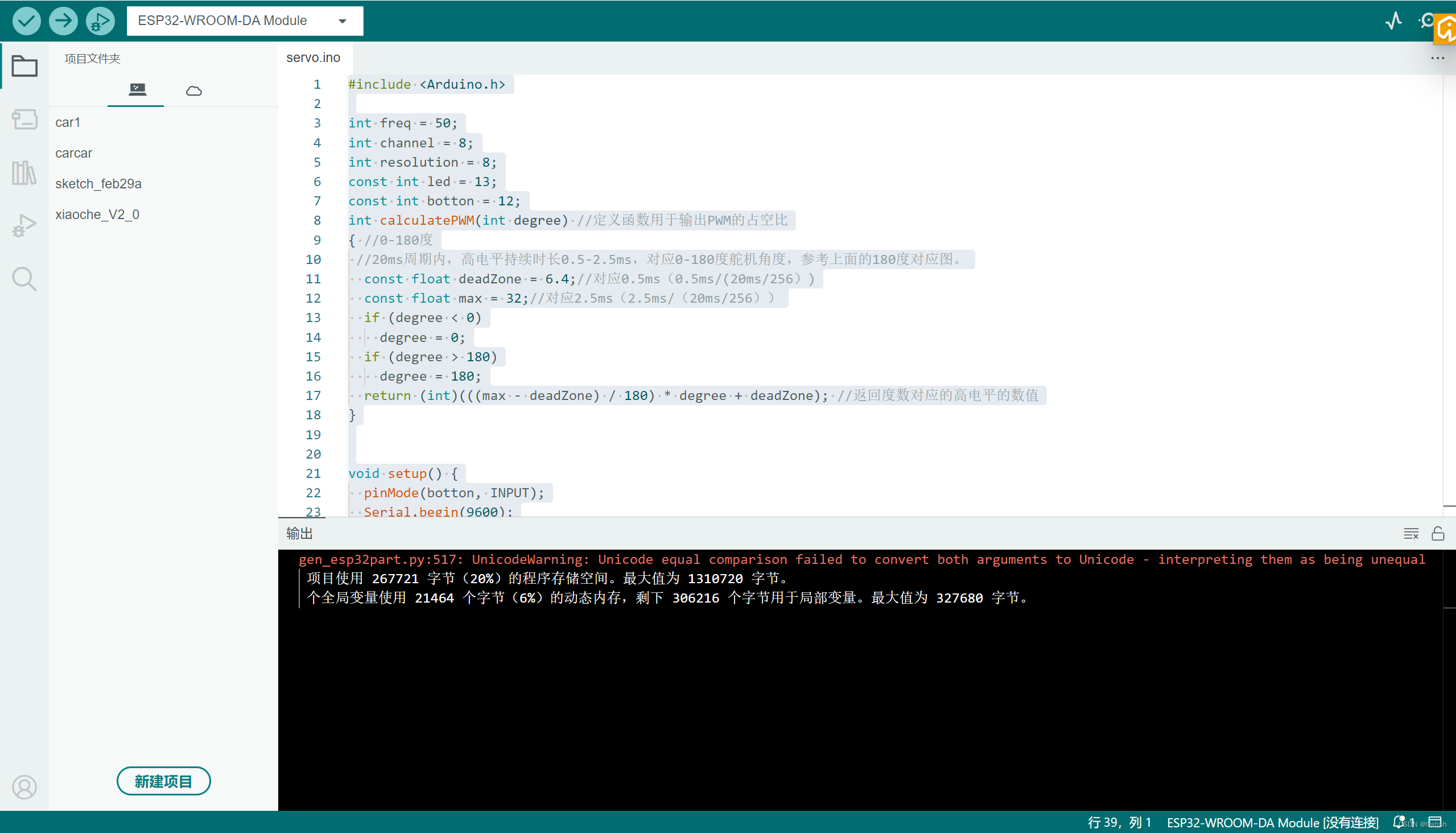Open the Debug panel in the sidebar
Screen dimensions: 1456x833
tap(24, 225)
